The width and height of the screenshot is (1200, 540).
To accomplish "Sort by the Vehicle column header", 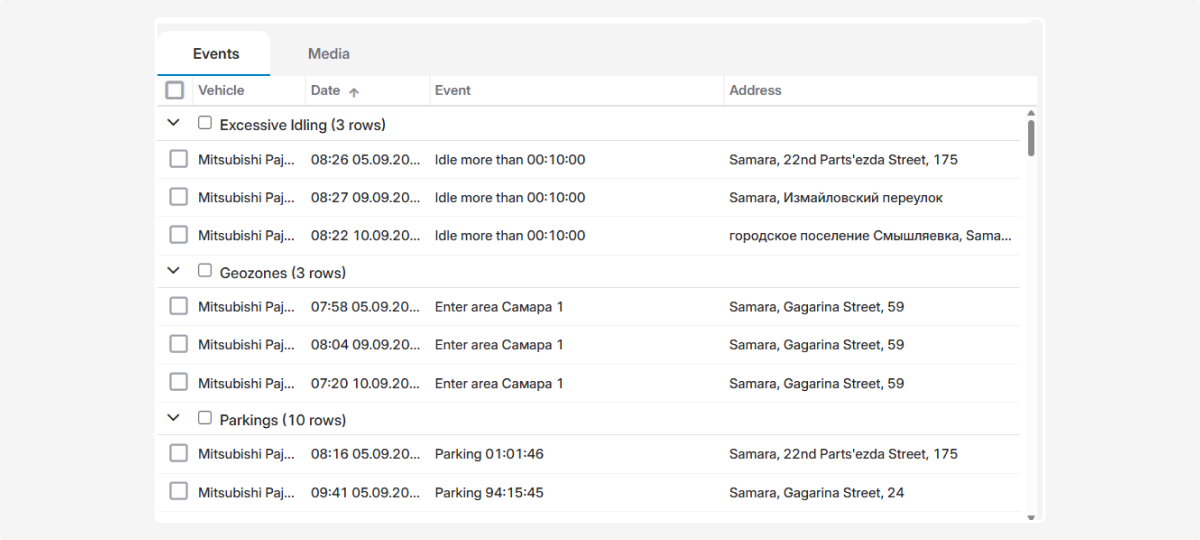I will click(221, 90).
